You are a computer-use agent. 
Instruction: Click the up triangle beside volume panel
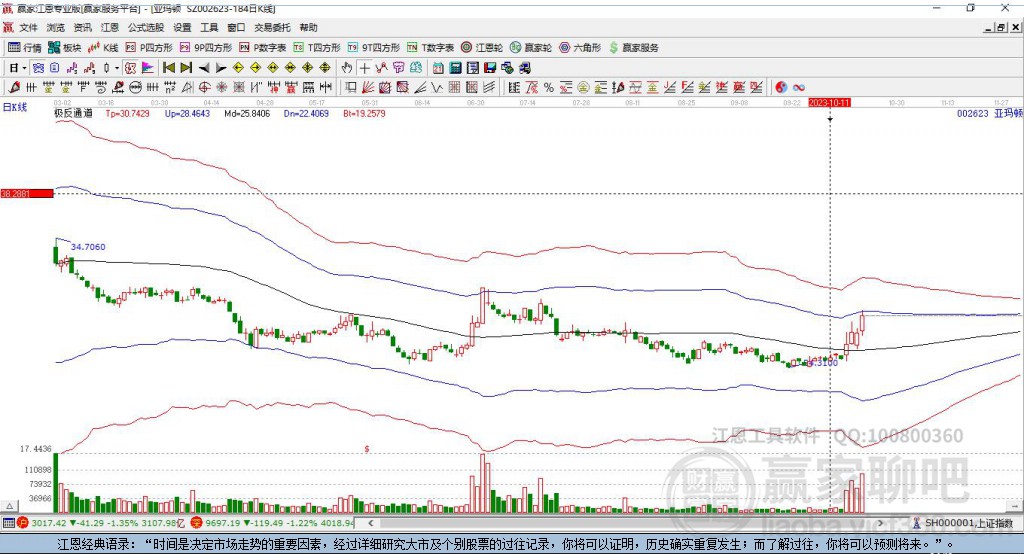point(9,506)
